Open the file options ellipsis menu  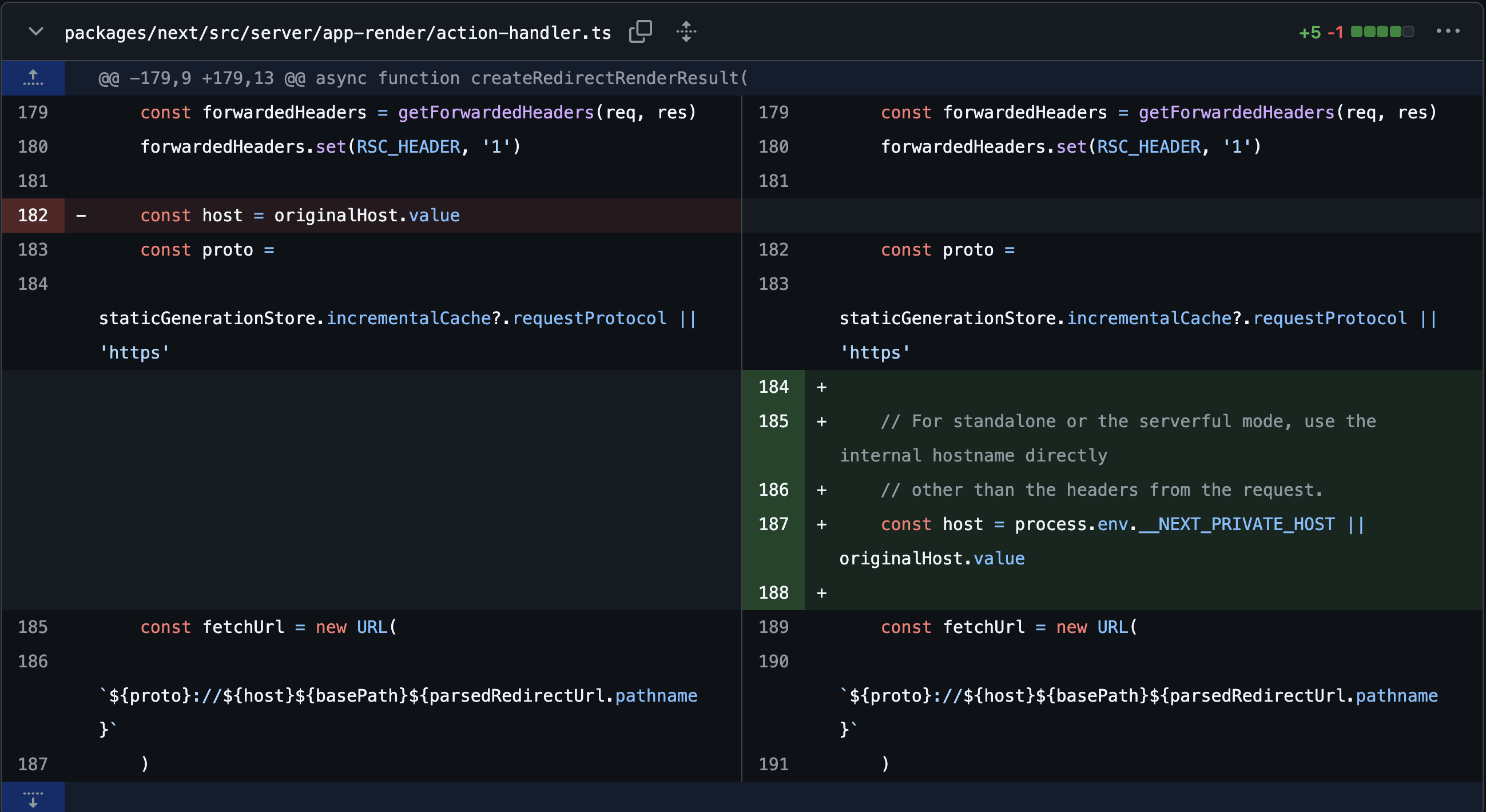(1448, 31)
